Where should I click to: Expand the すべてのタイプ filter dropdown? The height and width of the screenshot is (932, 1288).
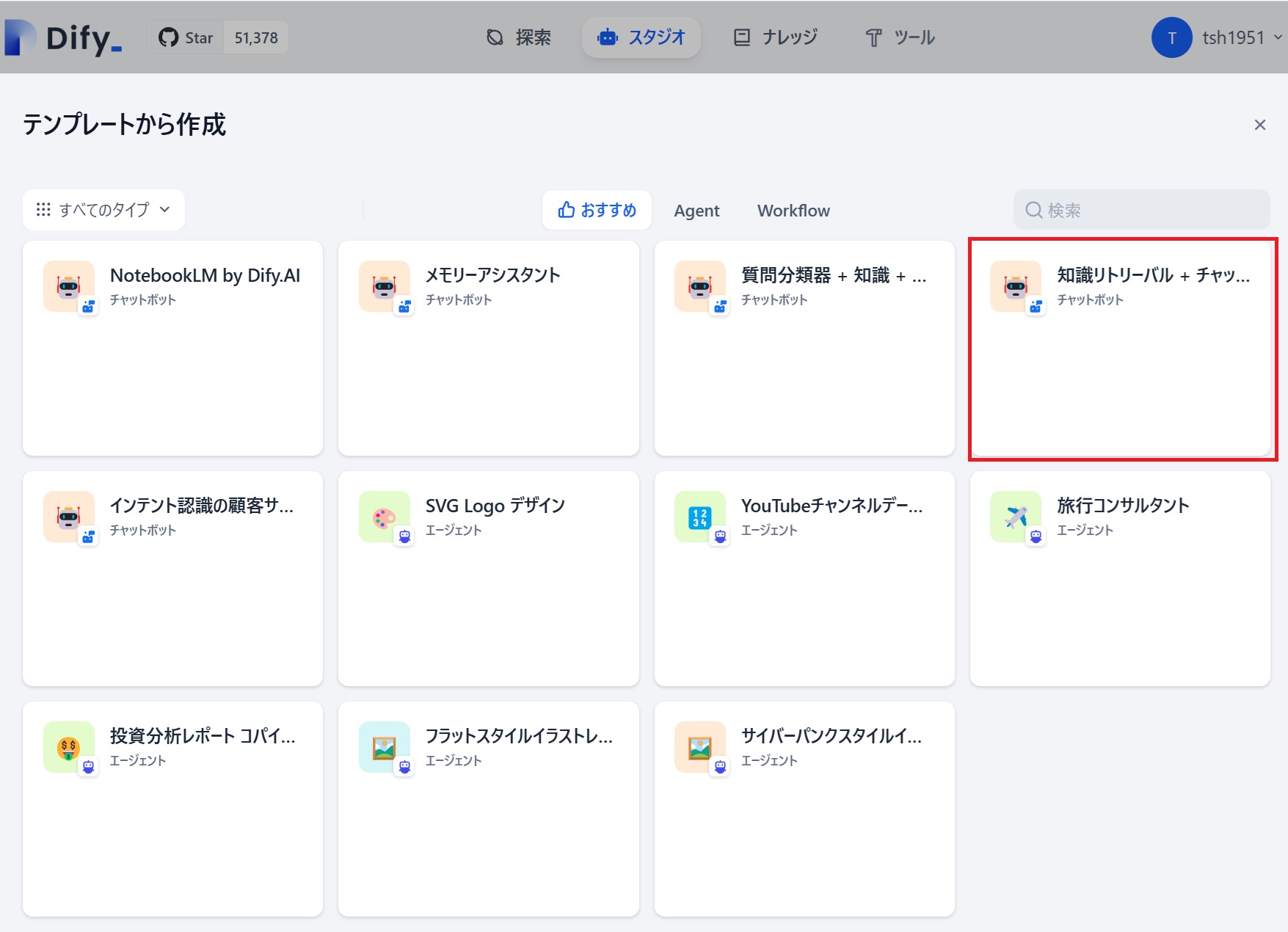tap(103, 210)
